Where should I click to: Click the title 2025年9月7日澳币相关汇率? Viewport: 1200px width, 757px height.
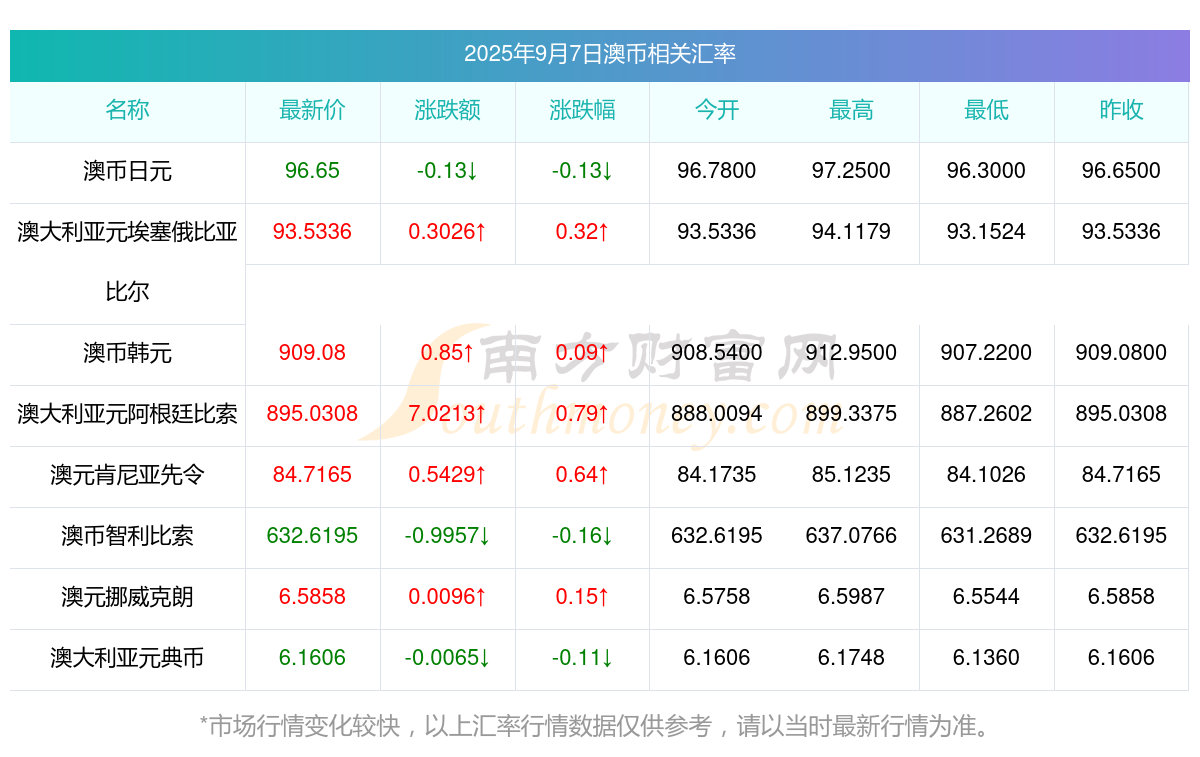(600, 54)
